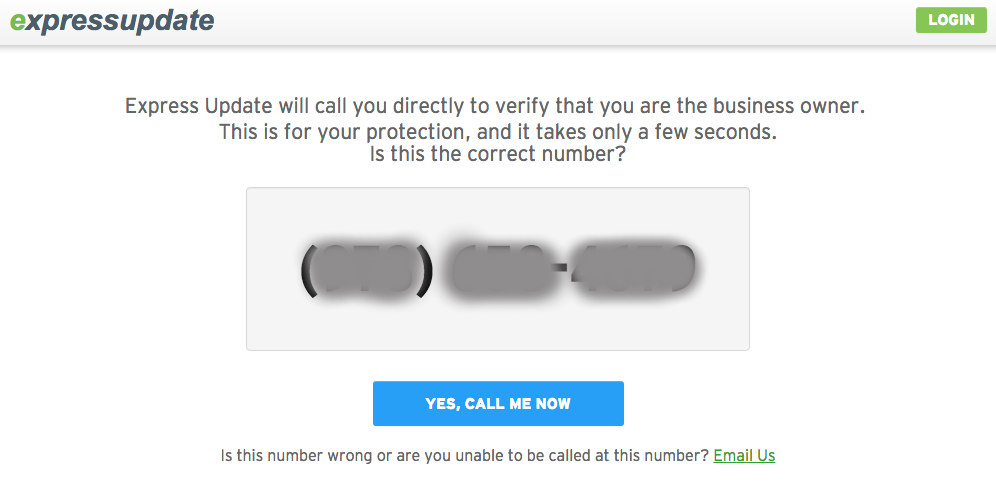The image size is (996, 498).
Task: Click the 'Is this the correct number?' text
Action: click(x=498, y=154)
